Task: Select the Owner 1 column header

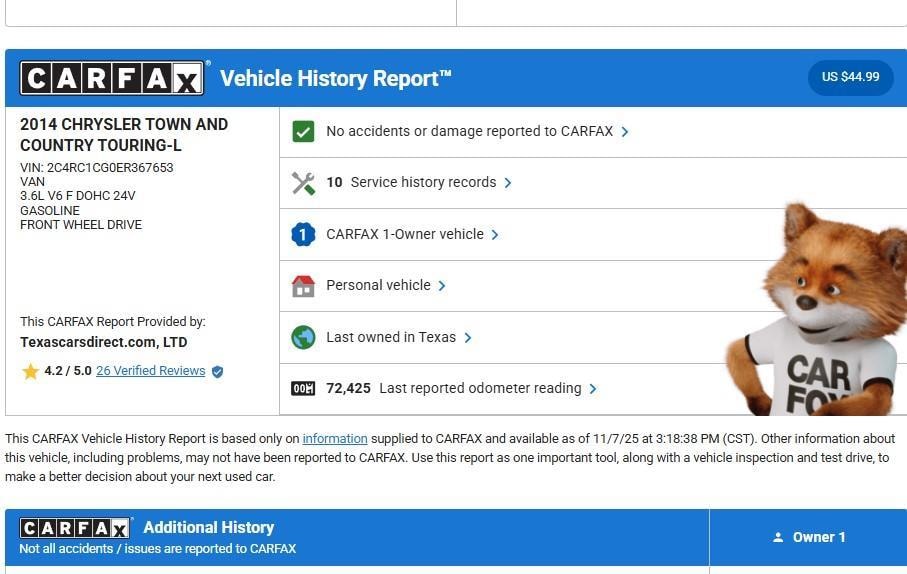Action: tap(808, 537)
